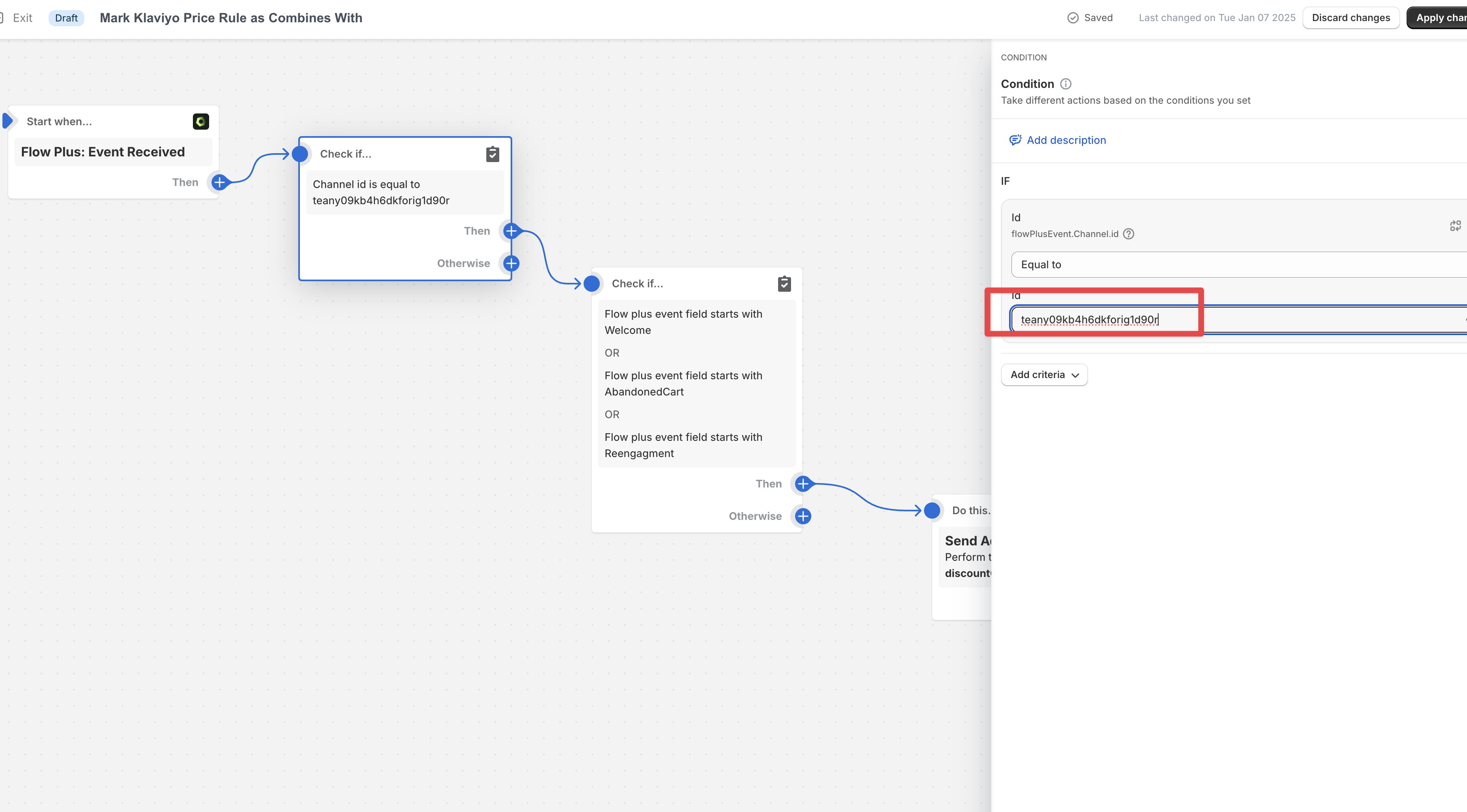
Task: Click Exit in the top bar
Action: [x=22, y=18]
